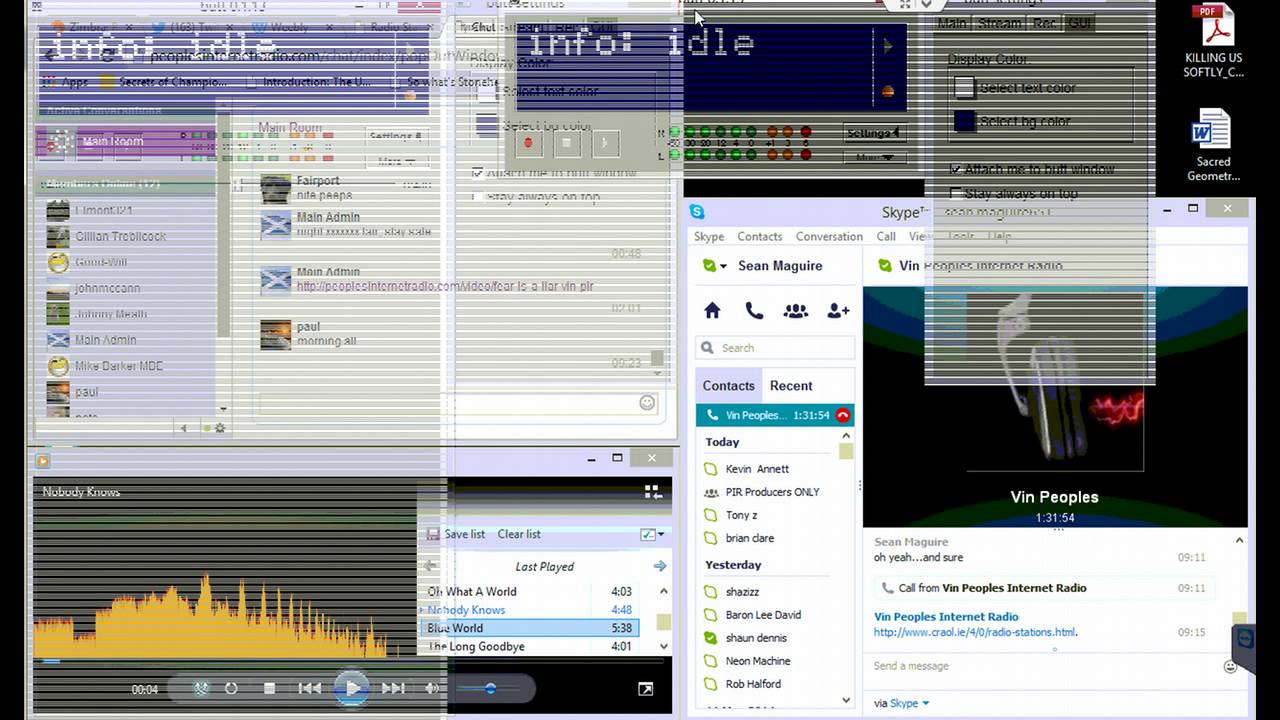Go to next playlist with blue arrow
Screen dimensions: 1280x720
pyautogui.click(x=660, y=566)
